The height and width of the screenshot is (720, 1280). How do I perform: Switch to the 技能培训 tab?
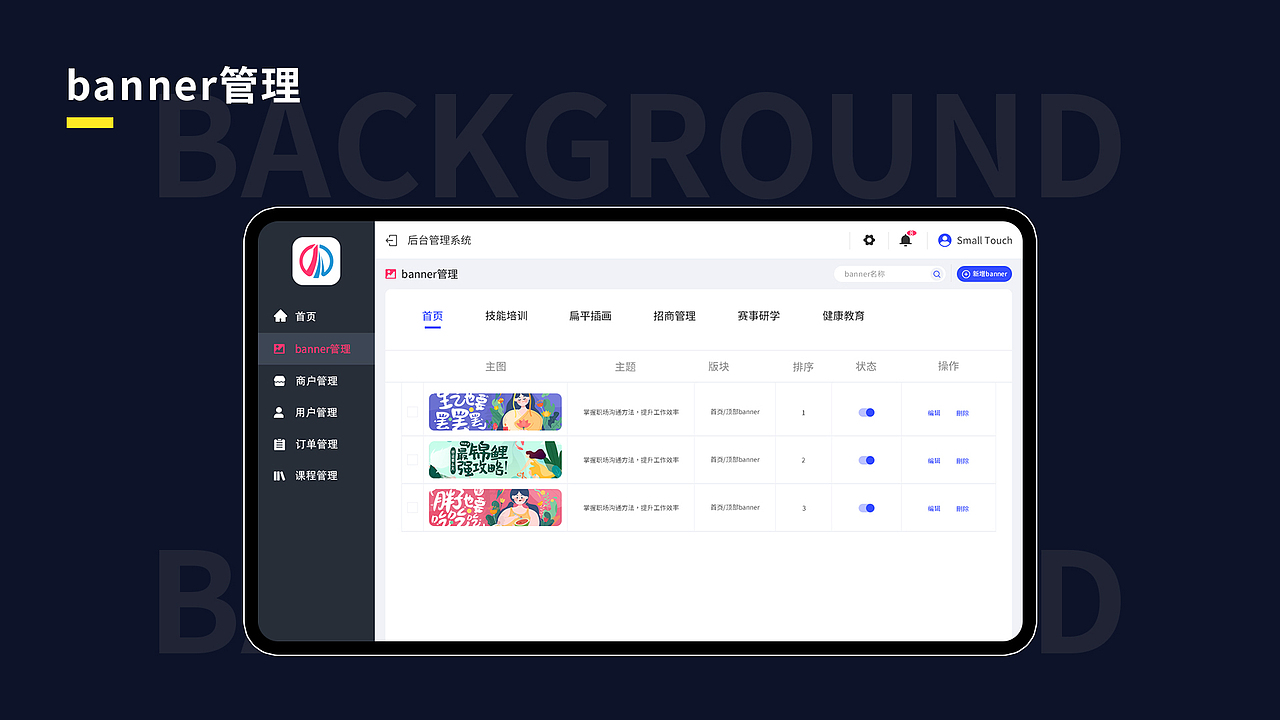pyautogui.click(x=506, y=316)
